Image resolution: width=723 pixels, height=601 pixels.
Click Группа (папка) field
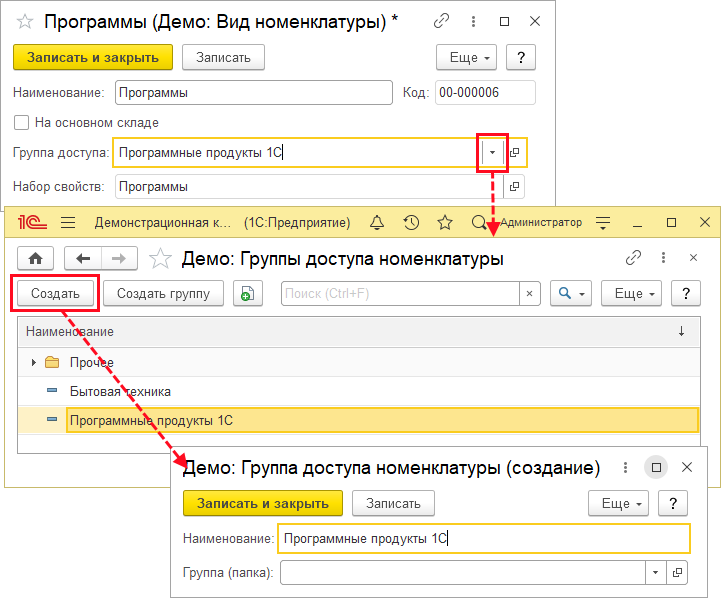pyautogui.click(x=462, y=572)
